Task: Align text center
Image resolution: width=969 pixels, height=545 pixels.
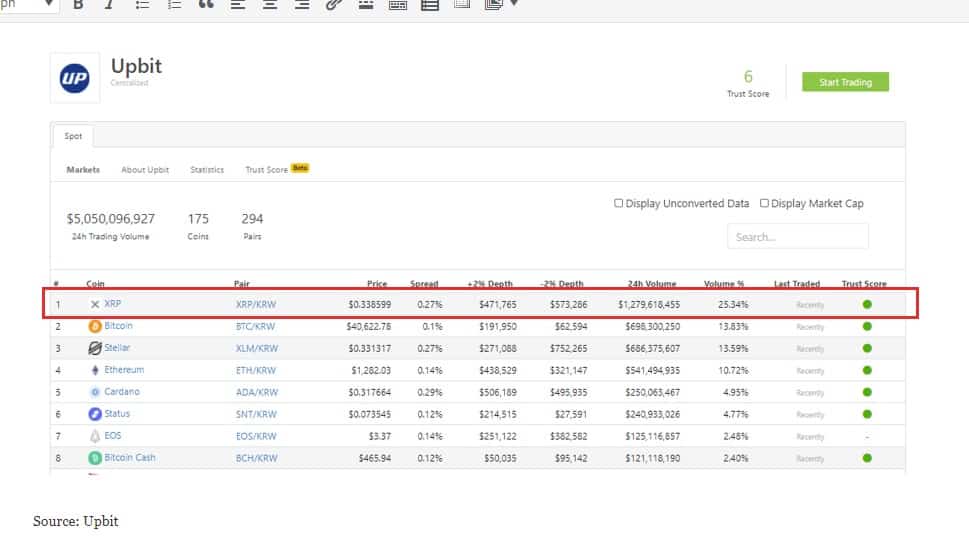Action: (270, 5)
